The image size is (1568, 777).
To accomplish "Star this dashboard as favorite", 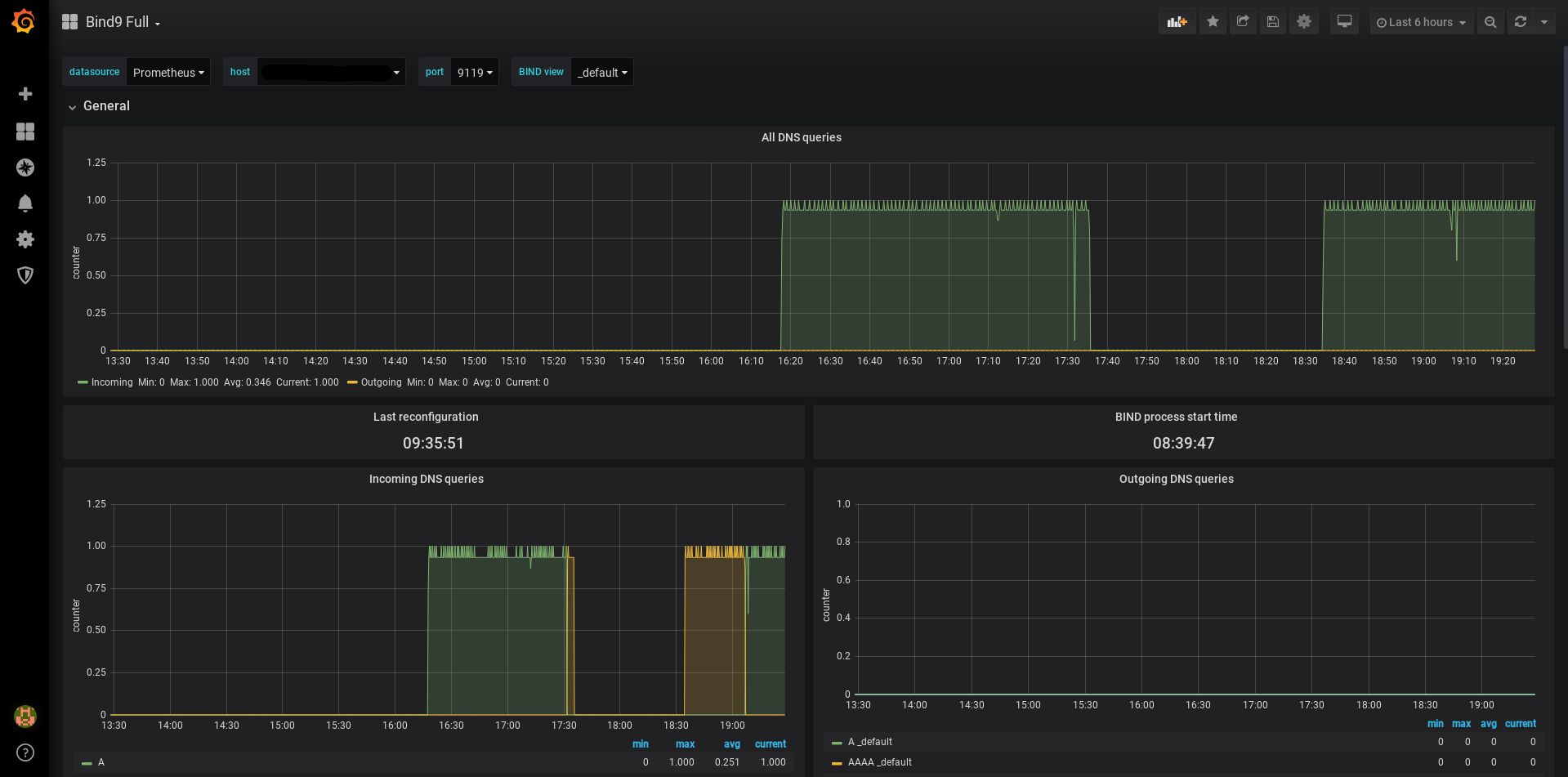I will point(1213,22).
